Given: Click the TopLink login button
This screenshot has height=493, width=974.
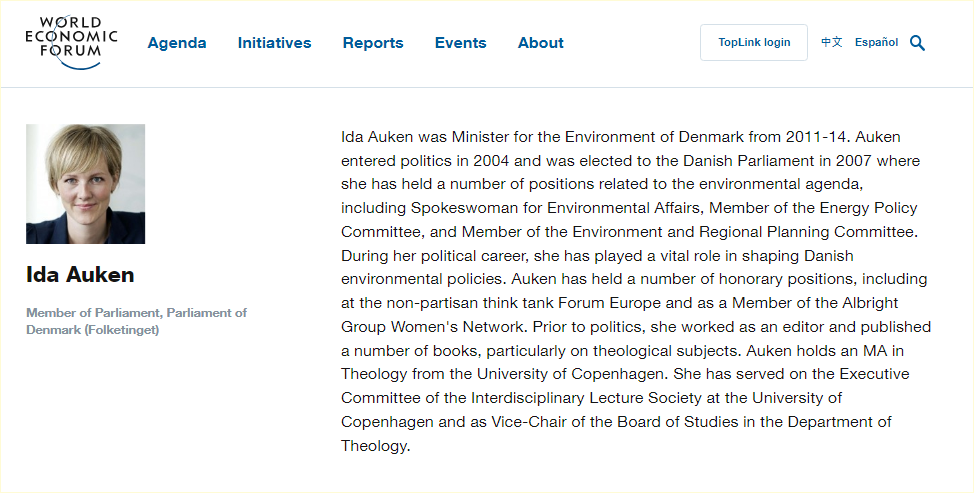Looking at the screenshot, I should (x=754, y=43).
